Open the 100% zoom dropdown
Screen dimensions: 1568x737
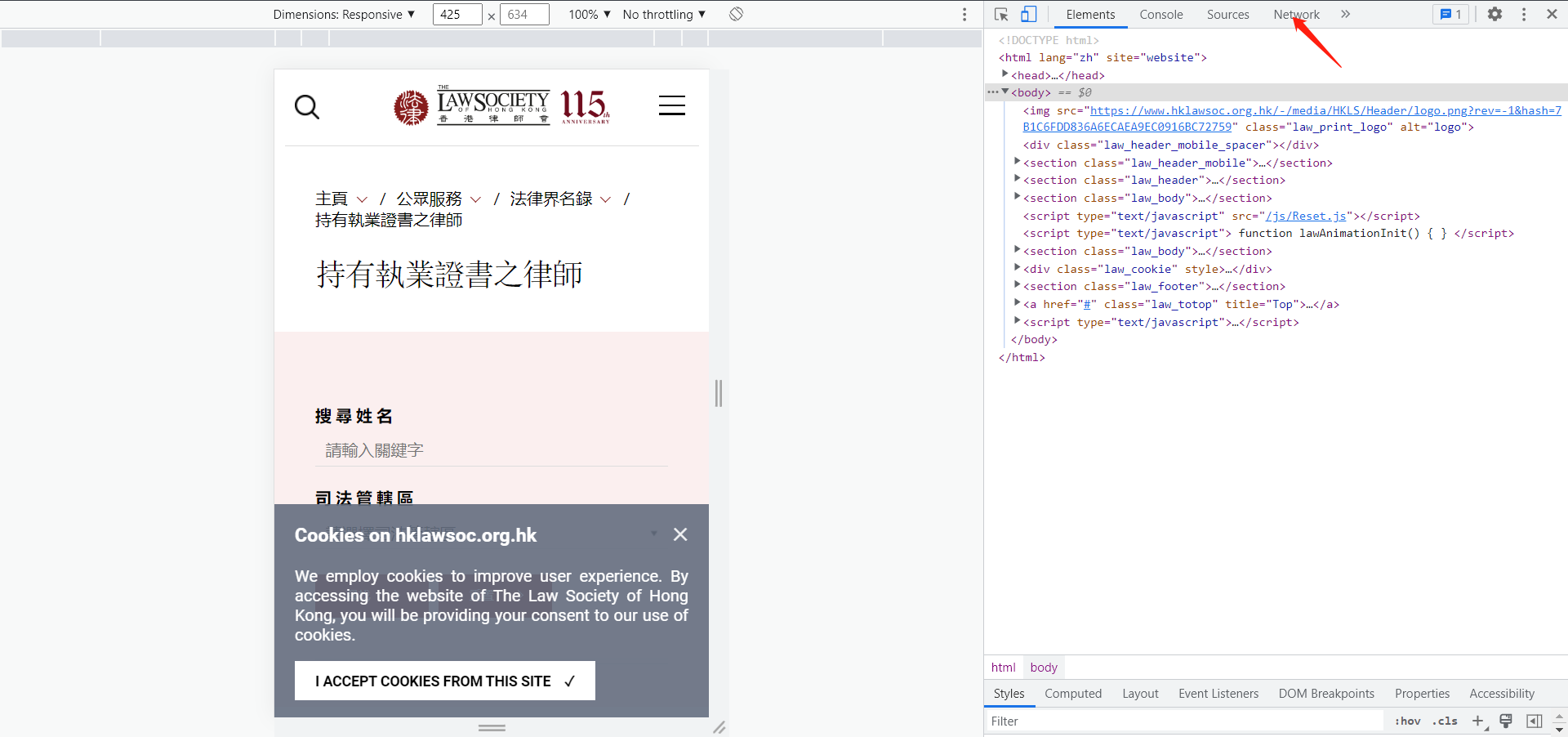pyautogui.click(x=590, y=14)
